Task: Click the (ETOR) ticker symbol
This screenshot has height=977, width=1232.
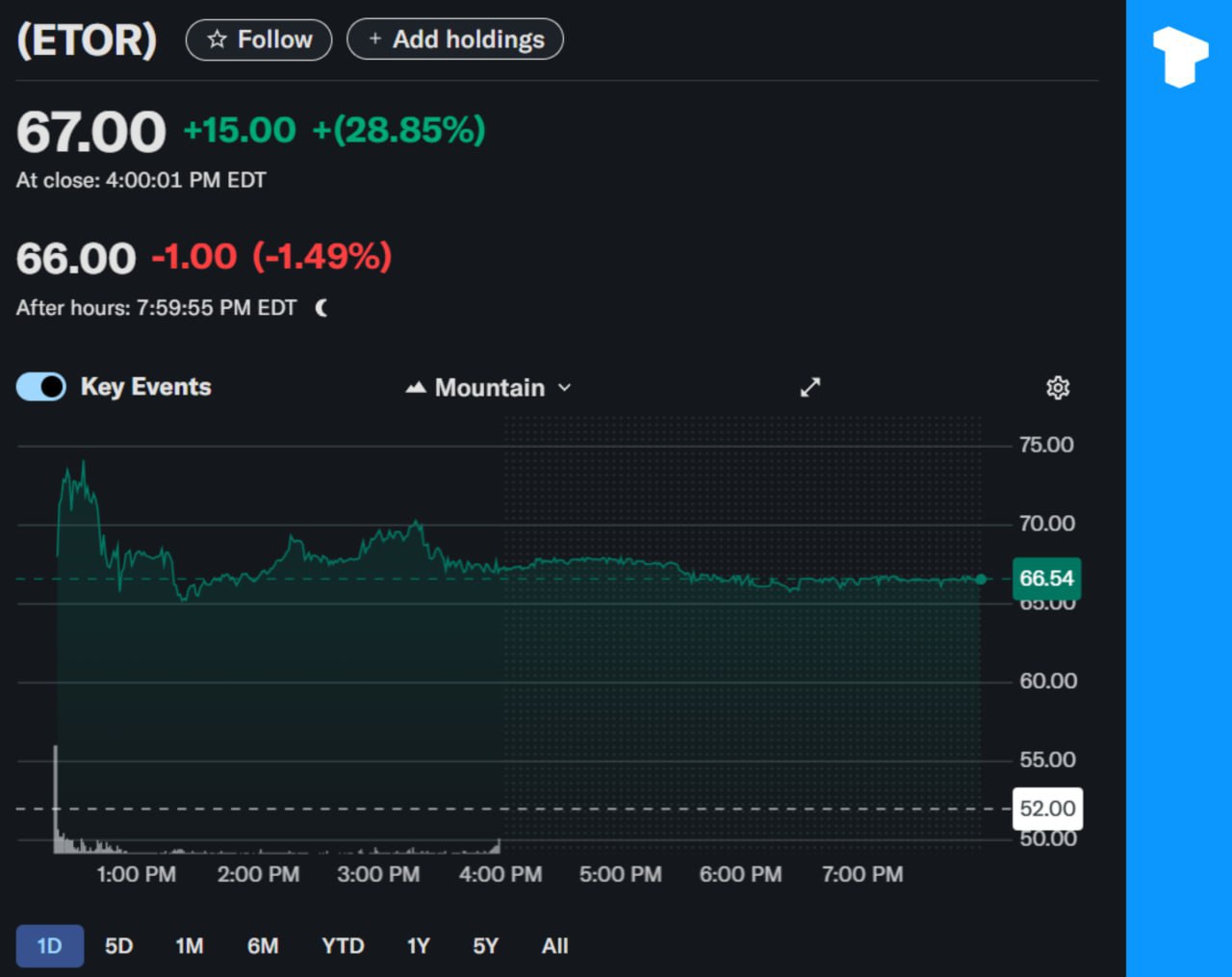Action: [x=87, y=39]
